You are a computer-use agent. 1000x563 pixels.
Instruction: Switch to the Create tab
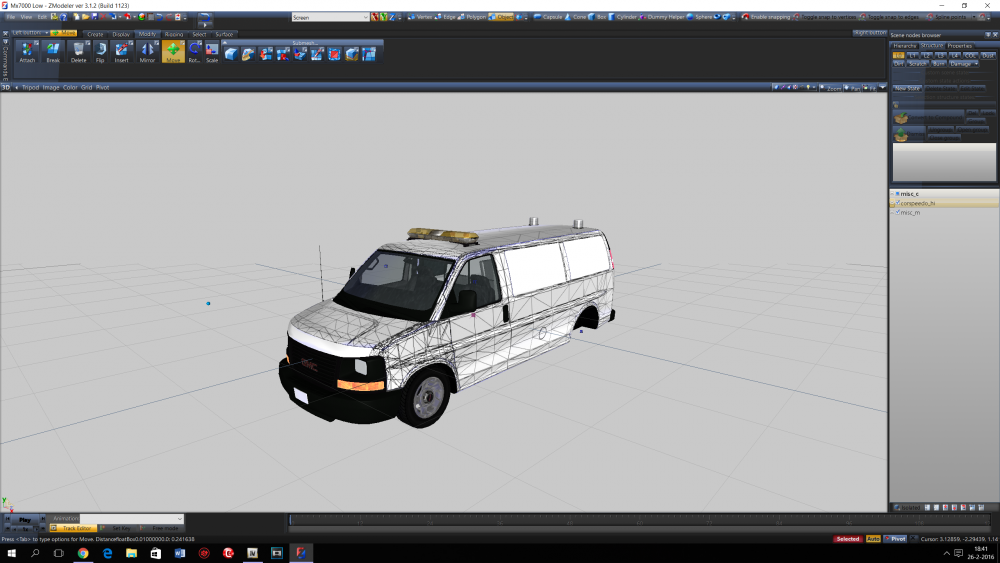[x=95, y=34]
